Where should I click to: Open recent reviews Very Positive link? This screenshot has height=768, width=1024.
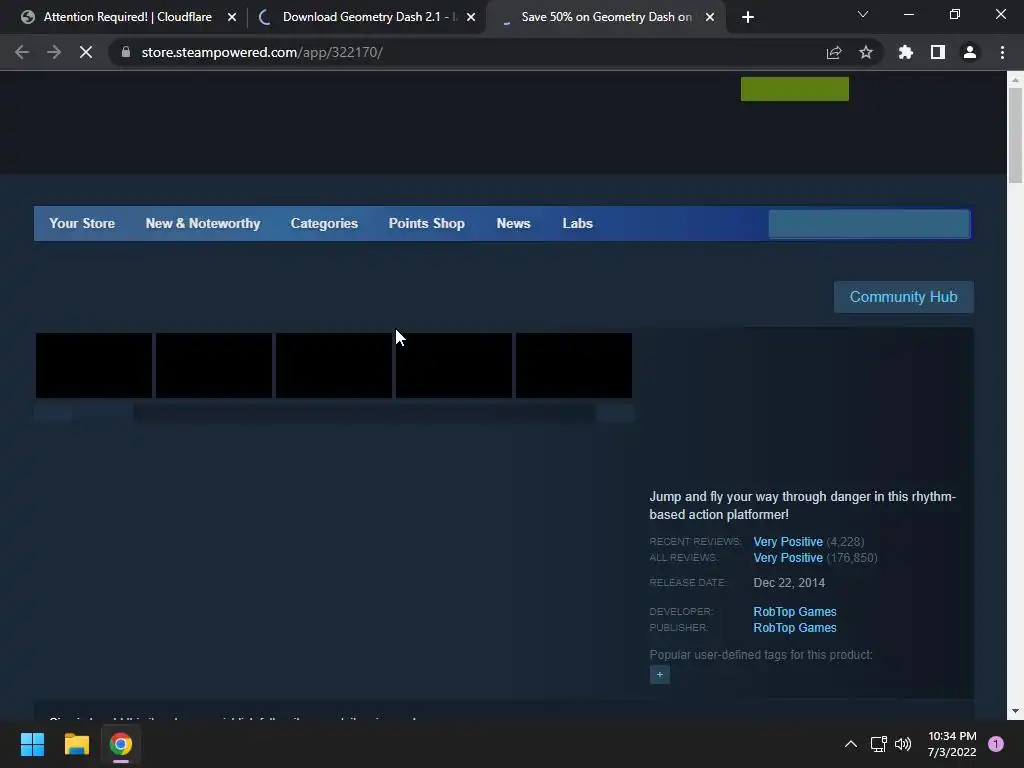788,542
